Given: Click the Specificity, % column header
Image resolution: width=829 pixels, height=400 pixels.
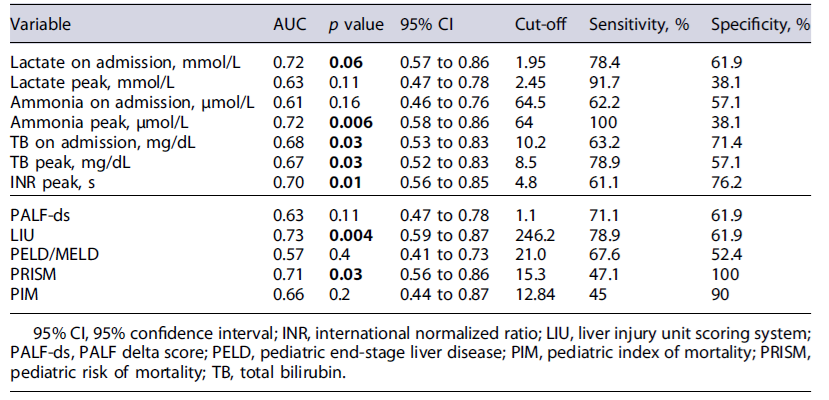Looking at the screenshot, I should [759, 23].
